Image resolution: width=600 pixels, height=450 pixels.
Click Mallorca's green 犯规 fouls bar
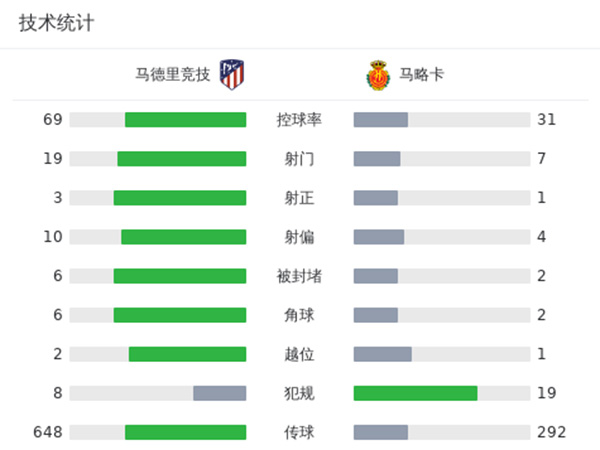[415, 393]
